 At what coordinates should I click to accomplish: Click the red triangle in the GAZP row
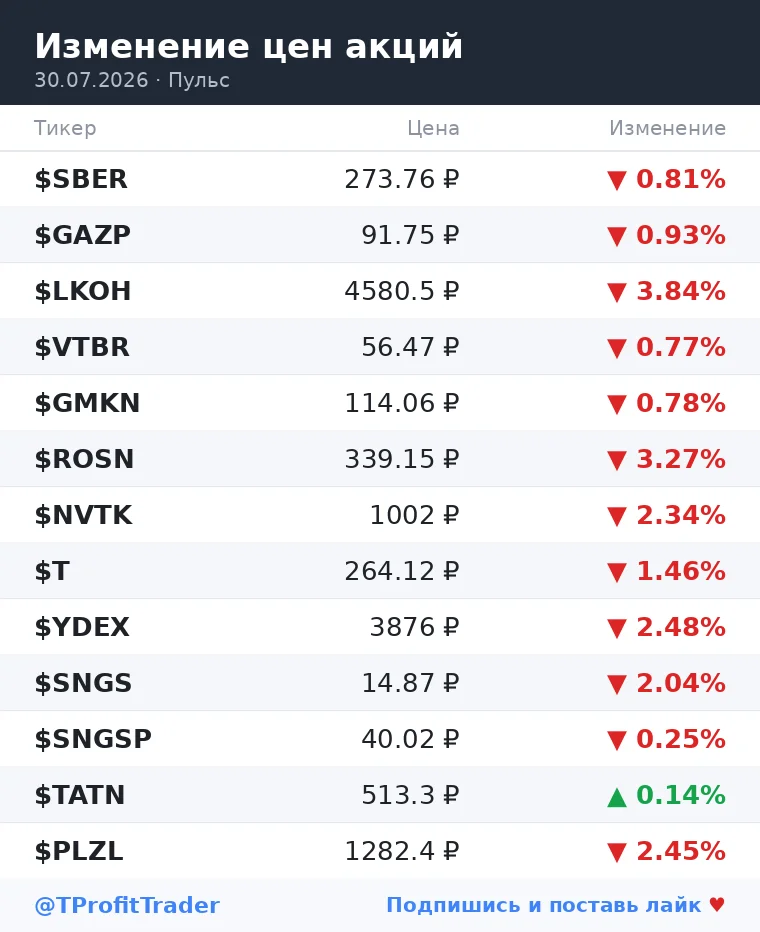tap(617, 237)
